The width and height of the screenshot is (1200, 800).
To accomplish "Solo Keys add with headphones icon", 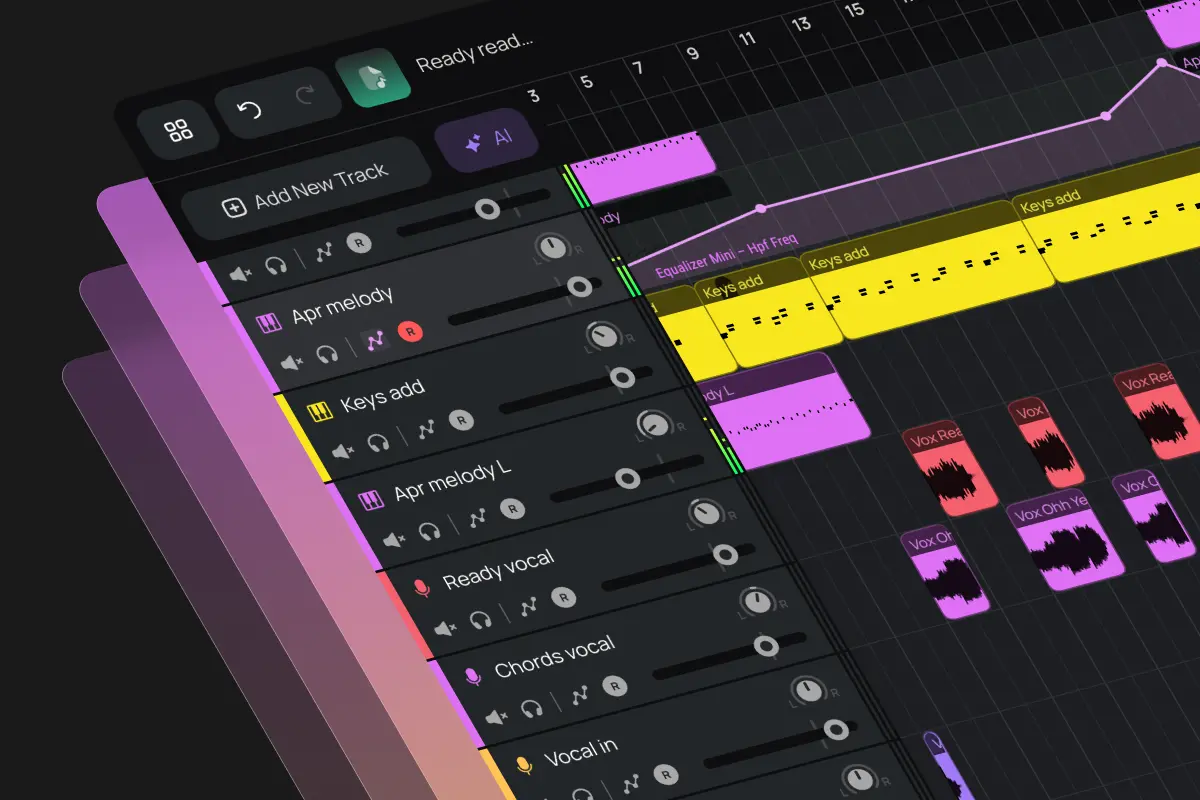I will point(378,441).
